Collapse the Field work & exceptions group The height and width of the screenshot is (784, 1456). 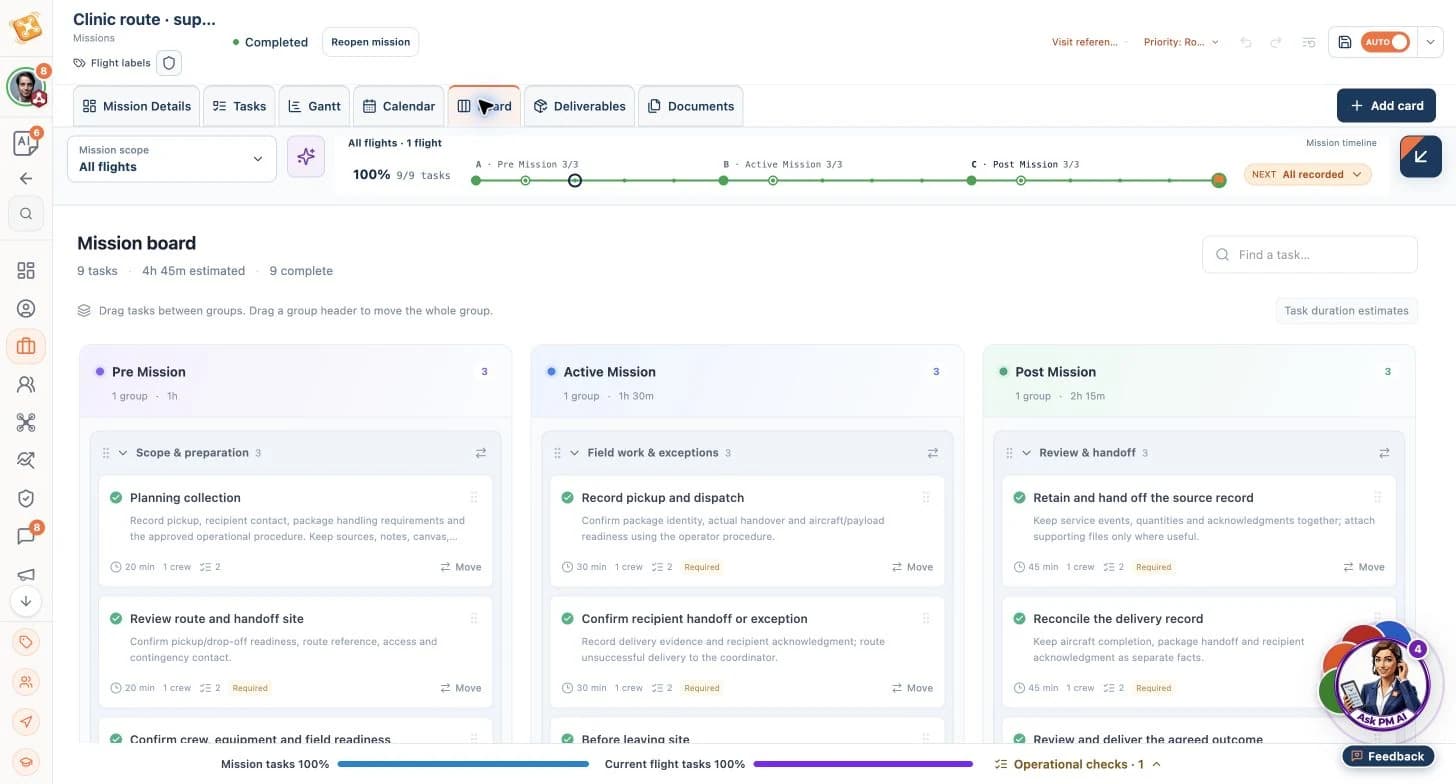click(x=575, y=453)
